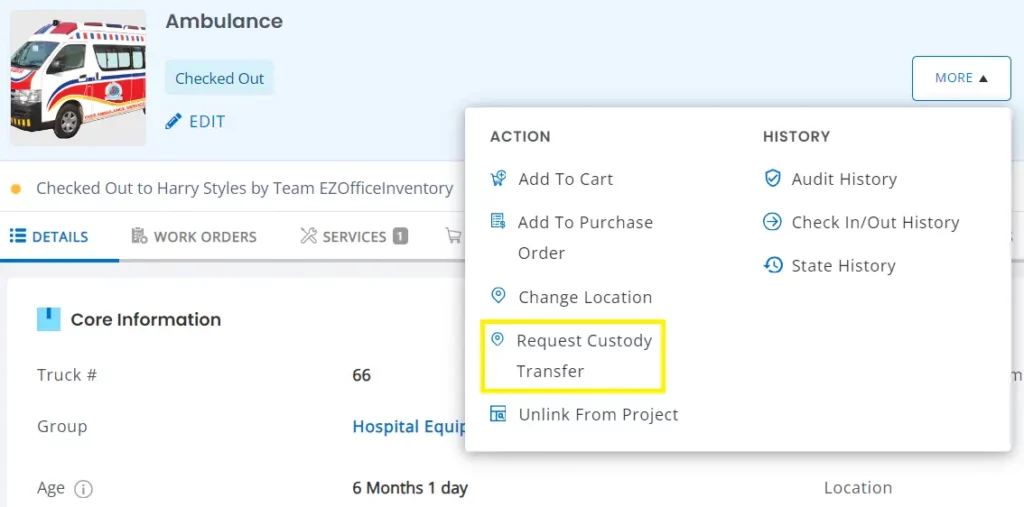Open the Hospital Equipment group link
Viewport: 1024px width, 507px height.
point(409,426)
